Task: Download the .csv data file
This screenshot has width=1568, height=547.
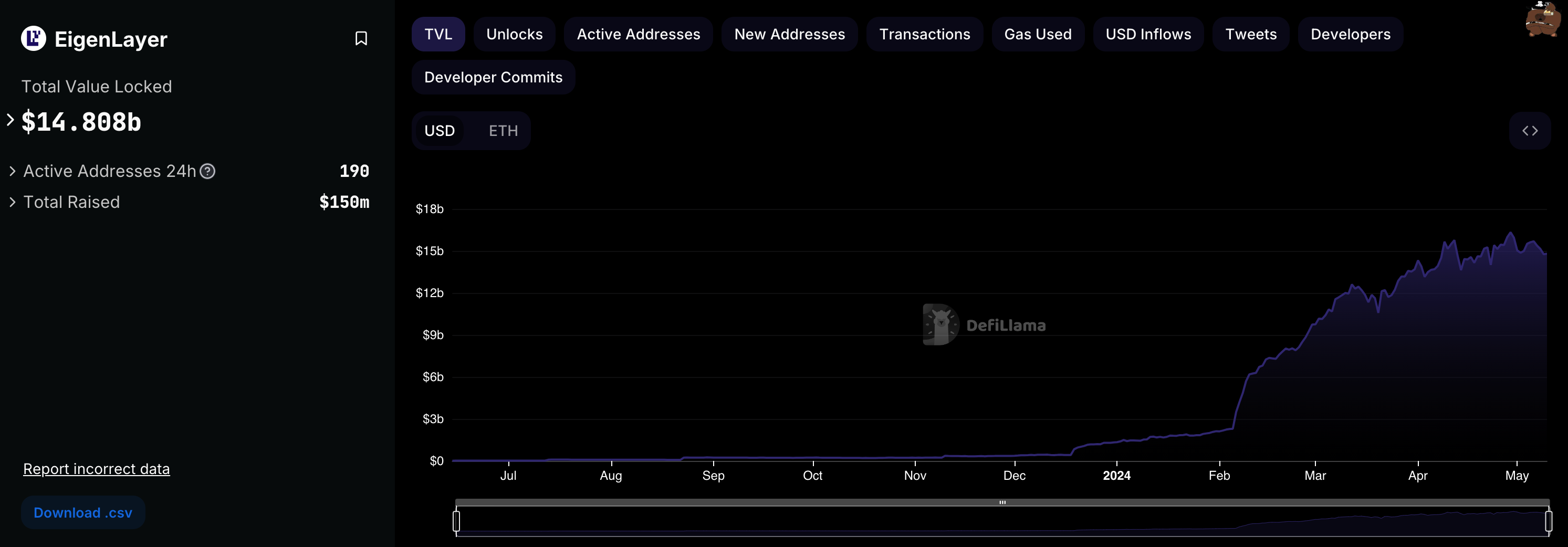Action: (83, 512)
